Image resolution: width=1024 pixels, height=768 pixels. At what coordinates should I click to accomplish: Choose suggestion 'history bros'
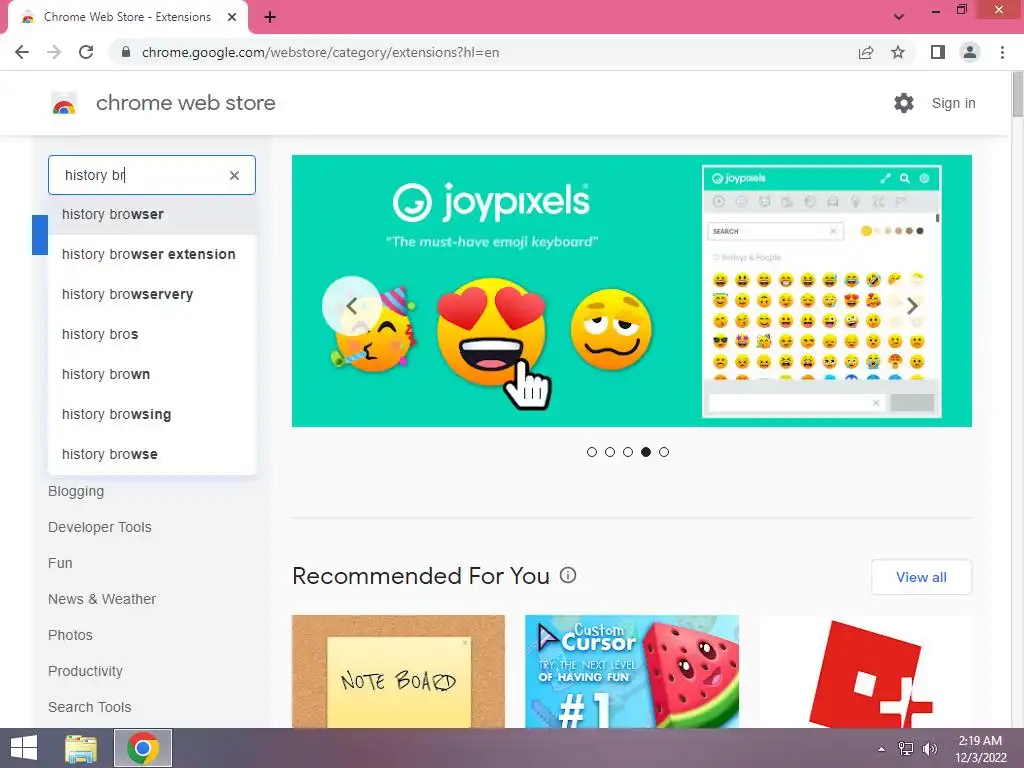point(152,334)
